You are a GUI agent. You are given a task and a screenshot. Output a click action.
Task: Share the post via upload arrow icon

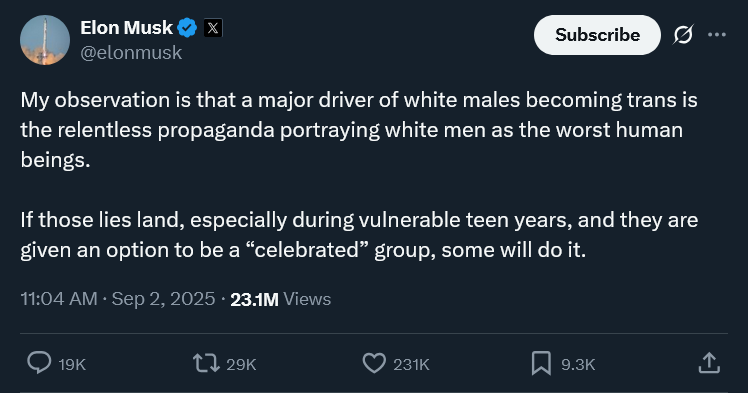(709, 363)
